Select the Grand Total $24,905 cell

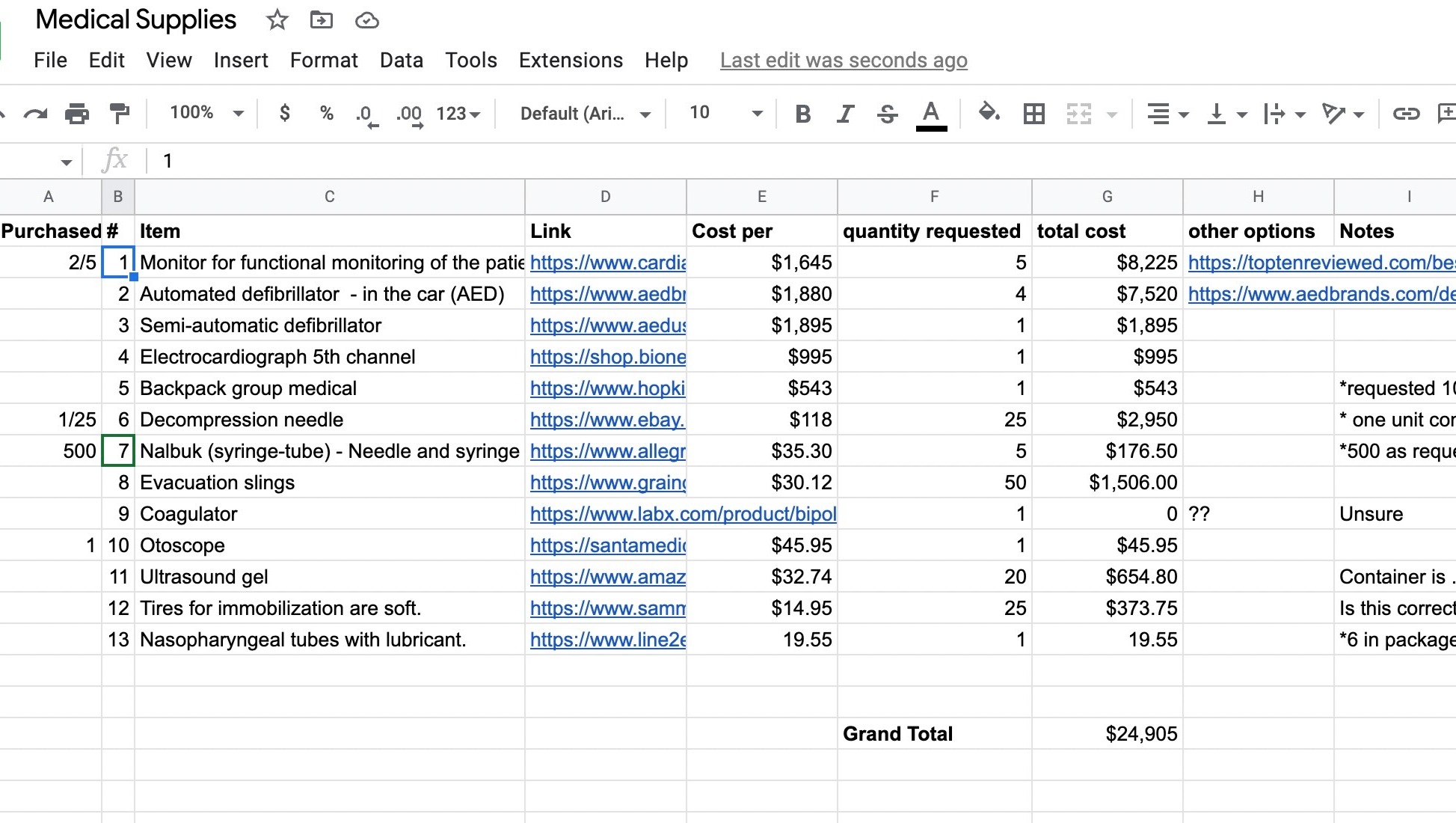(1108, 734)
